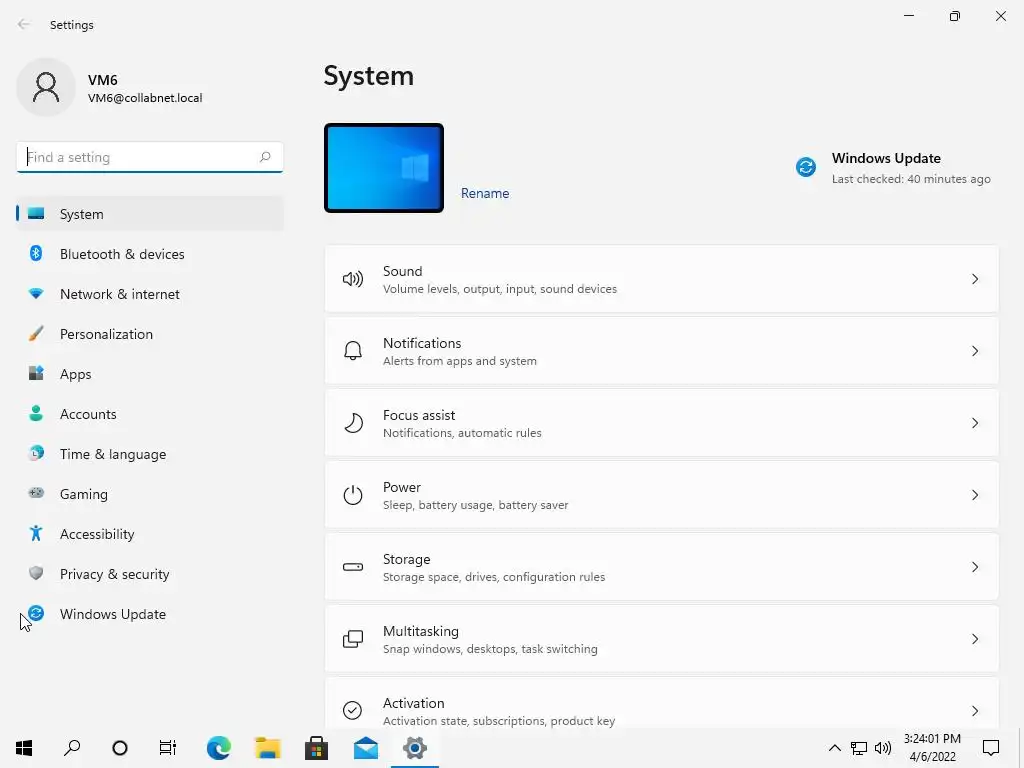Viewport: 1024px width, 768px height.
Task: Click the Personalization paintbrush icon
Action: coord(36,334)
